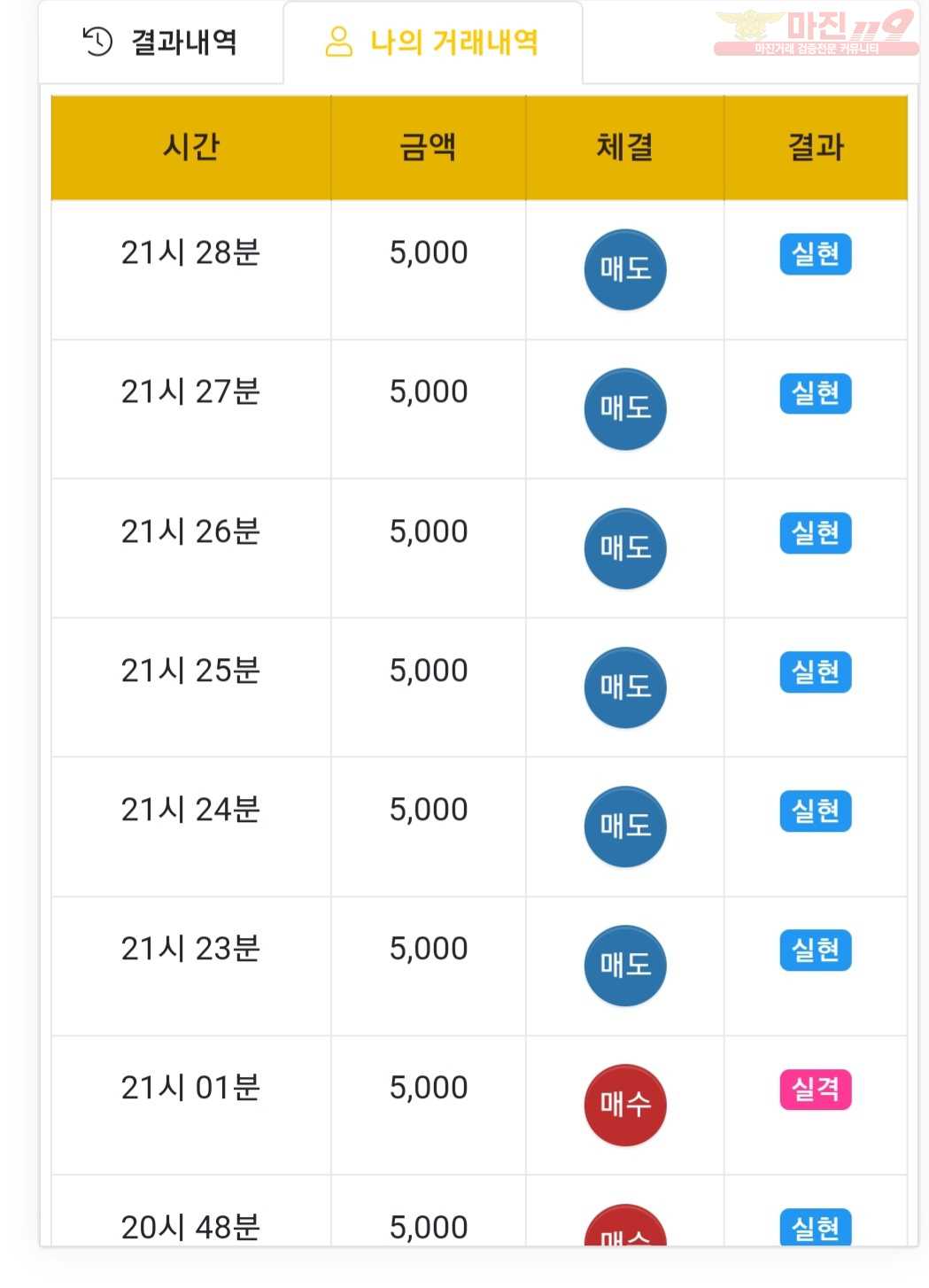Open the 결과내역 tab
The height and width of the screenshot is (1288, 929).
[x=160, y=42]
